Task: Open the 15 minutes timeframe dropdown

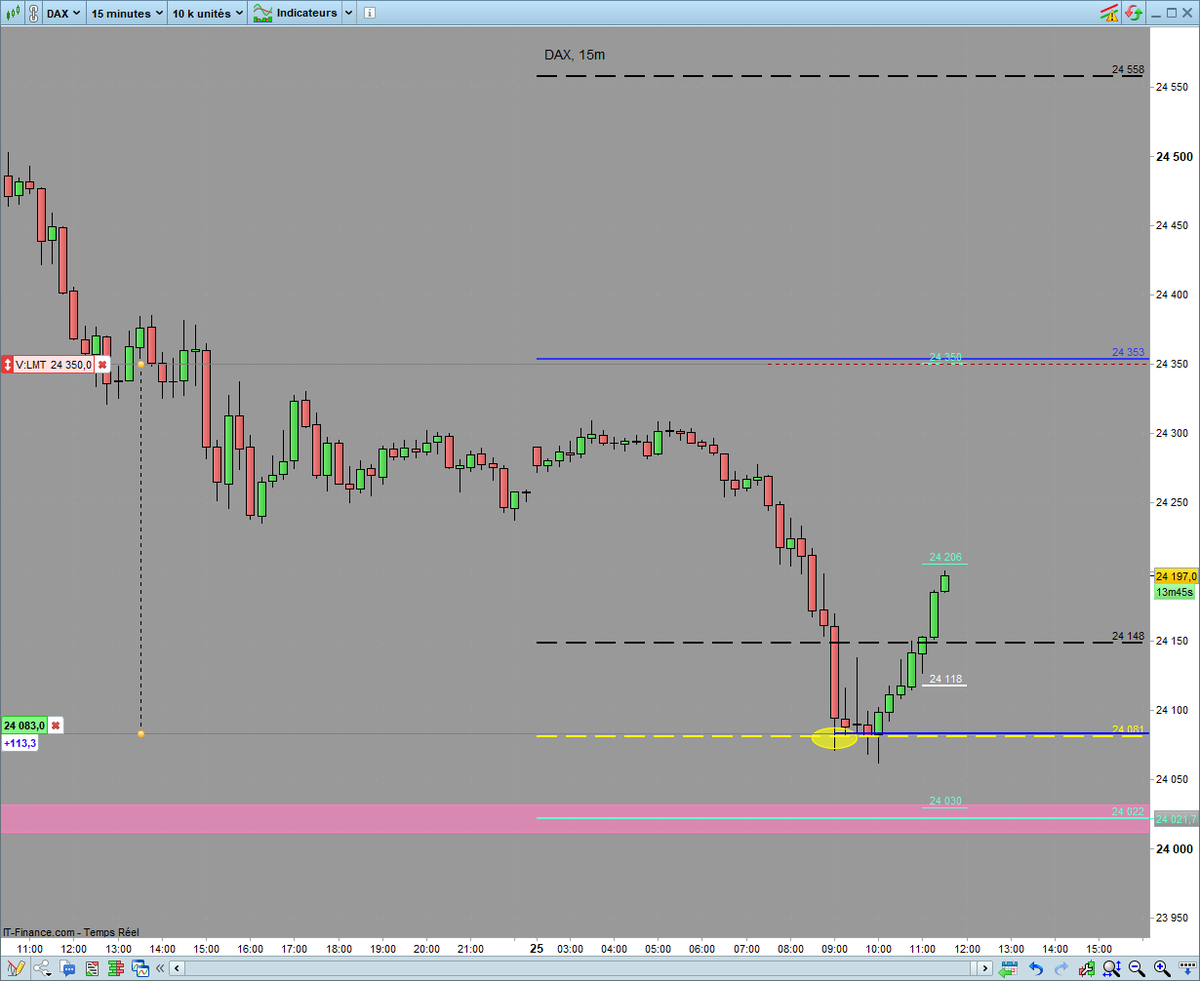Action: click(127, 14)
